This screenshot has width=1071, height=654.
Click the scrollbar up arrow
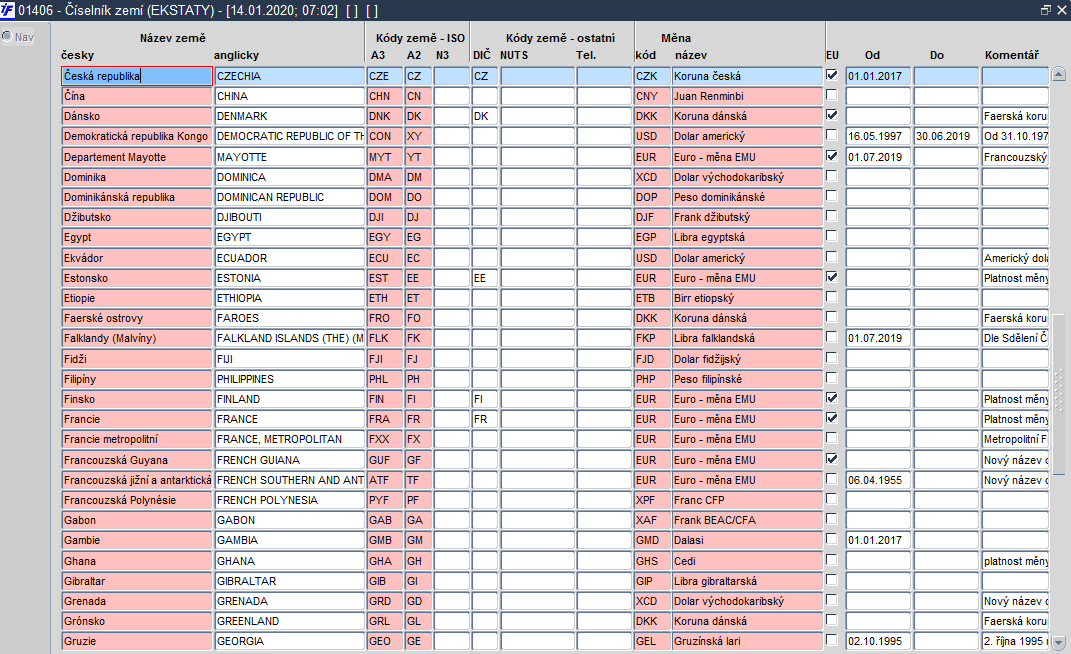(1059, 74)
